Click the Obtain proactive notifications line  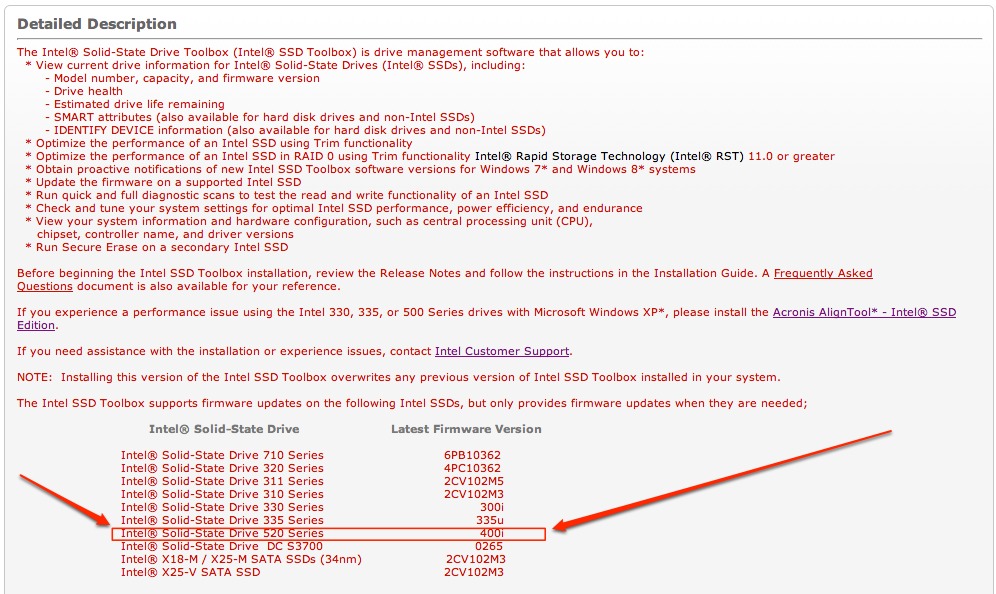pos(360,169)
